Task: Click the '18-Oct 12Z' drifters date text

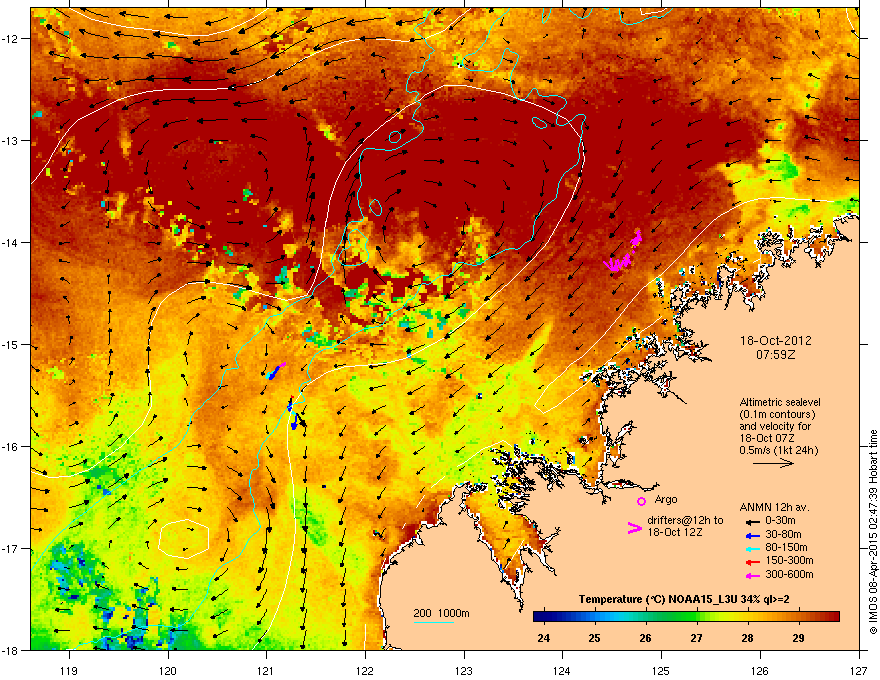Action: click(675, 532)
